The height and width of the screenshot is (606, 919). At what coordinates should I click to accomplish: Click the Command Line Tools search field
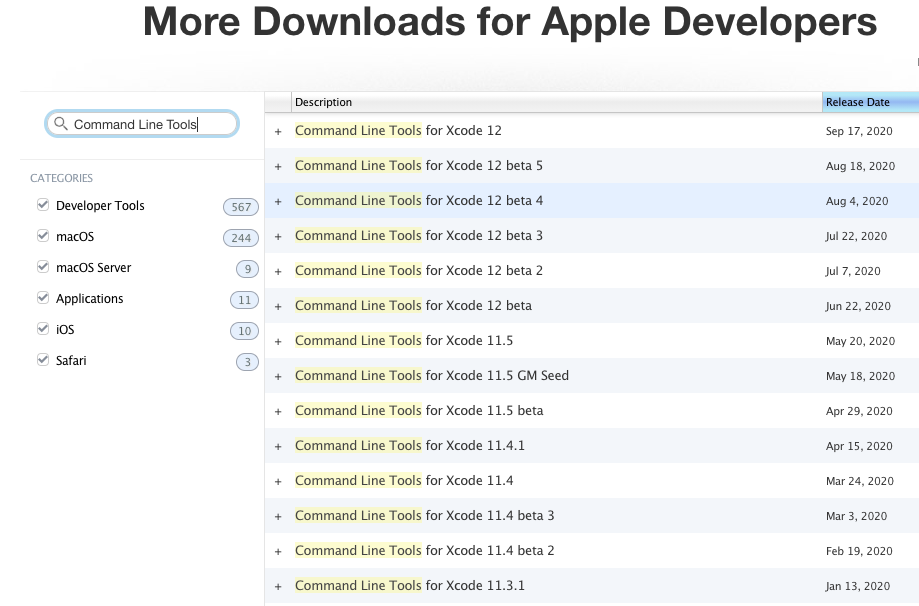click(x=142, y=124)
